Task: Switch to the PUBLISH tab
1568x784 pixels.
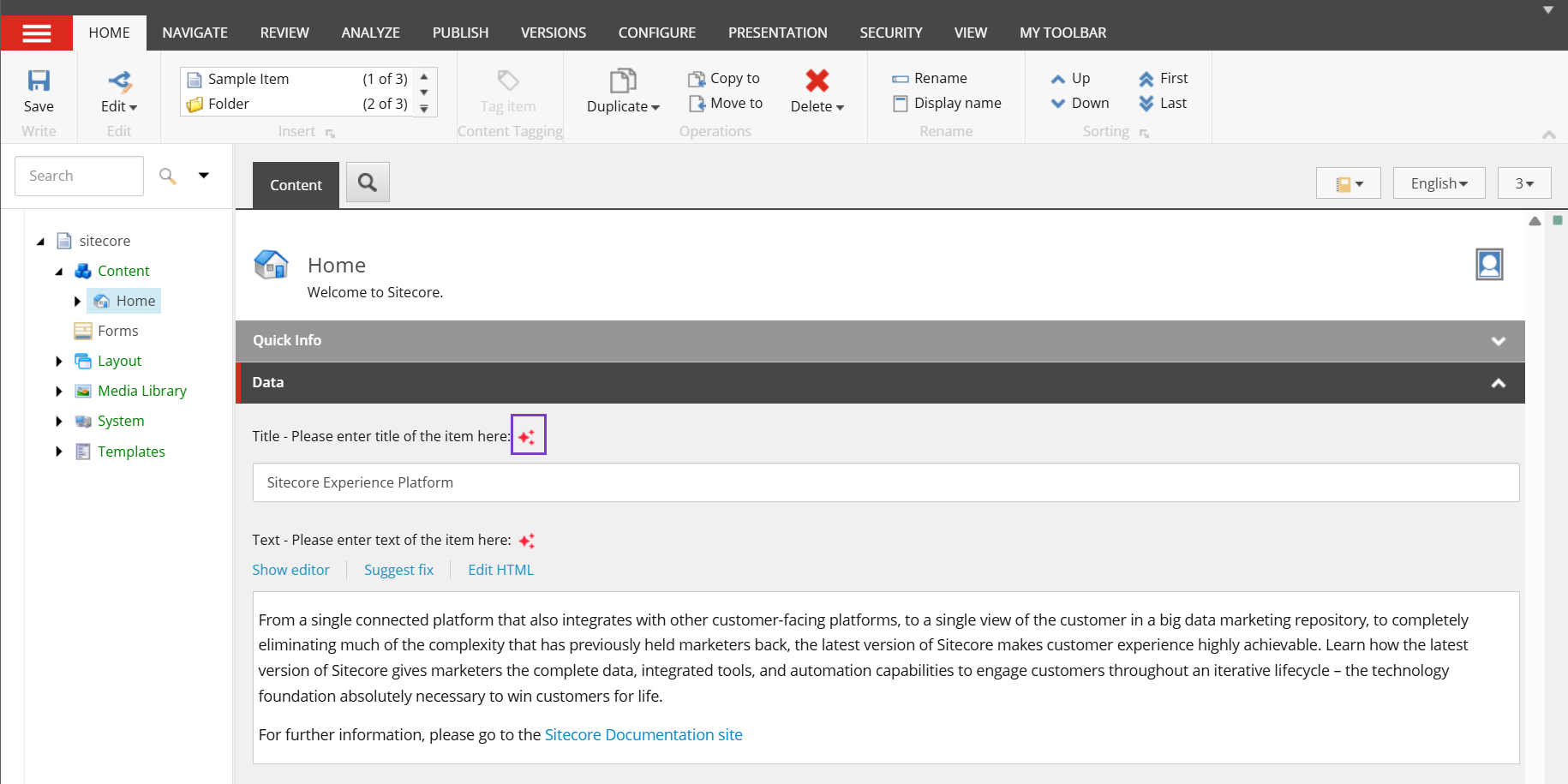Action: [460, 33]
